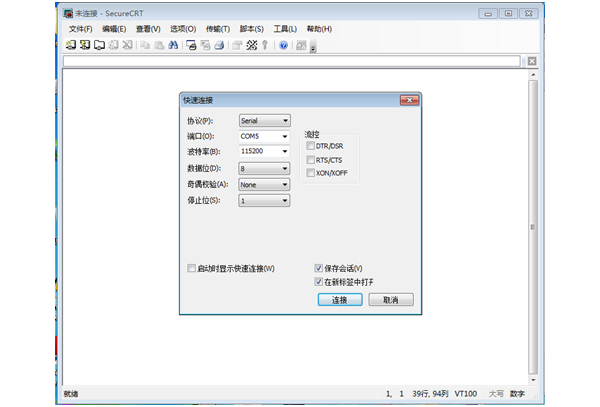
Task: Open the 端口 COM5 dropdown
Action: tap(264, 136)
